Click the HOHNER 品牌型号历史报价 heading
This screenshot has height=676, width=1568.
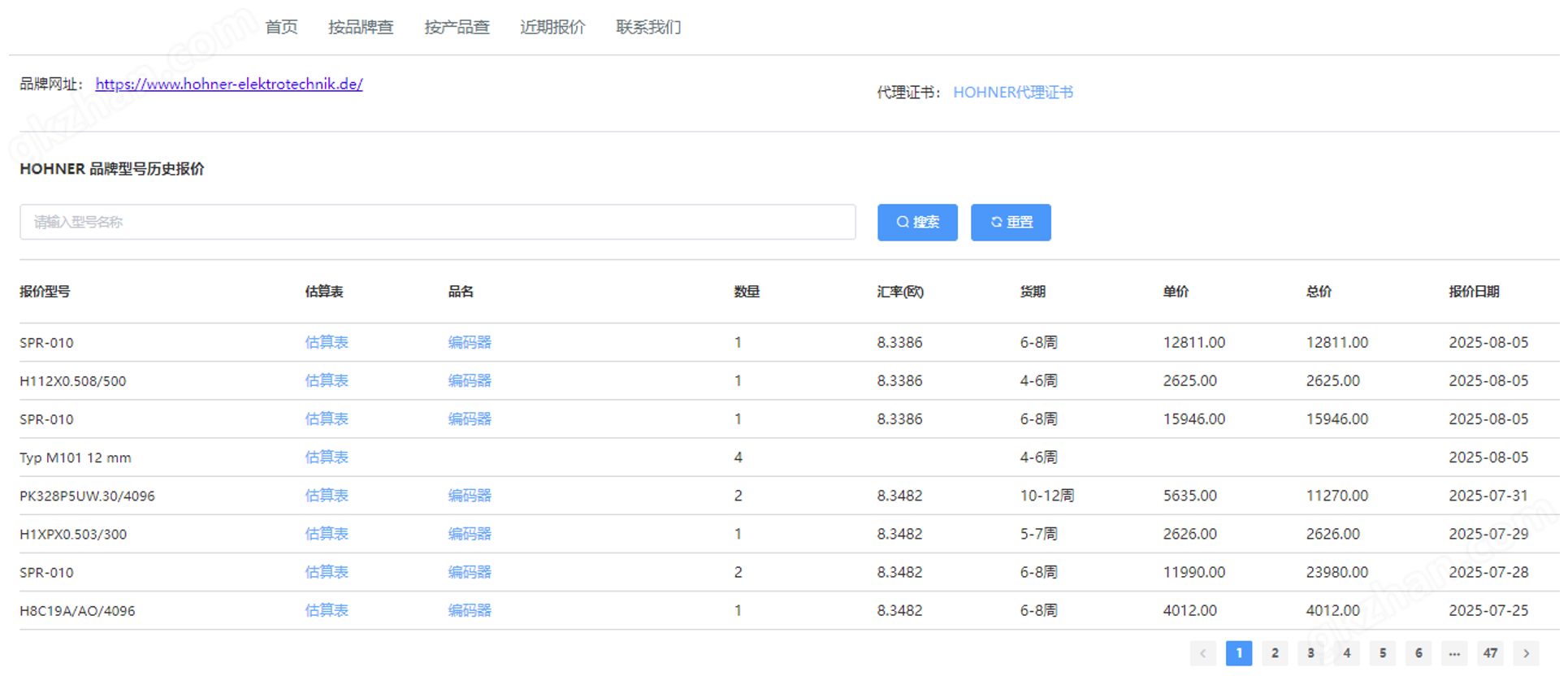(x=112, y=169)
